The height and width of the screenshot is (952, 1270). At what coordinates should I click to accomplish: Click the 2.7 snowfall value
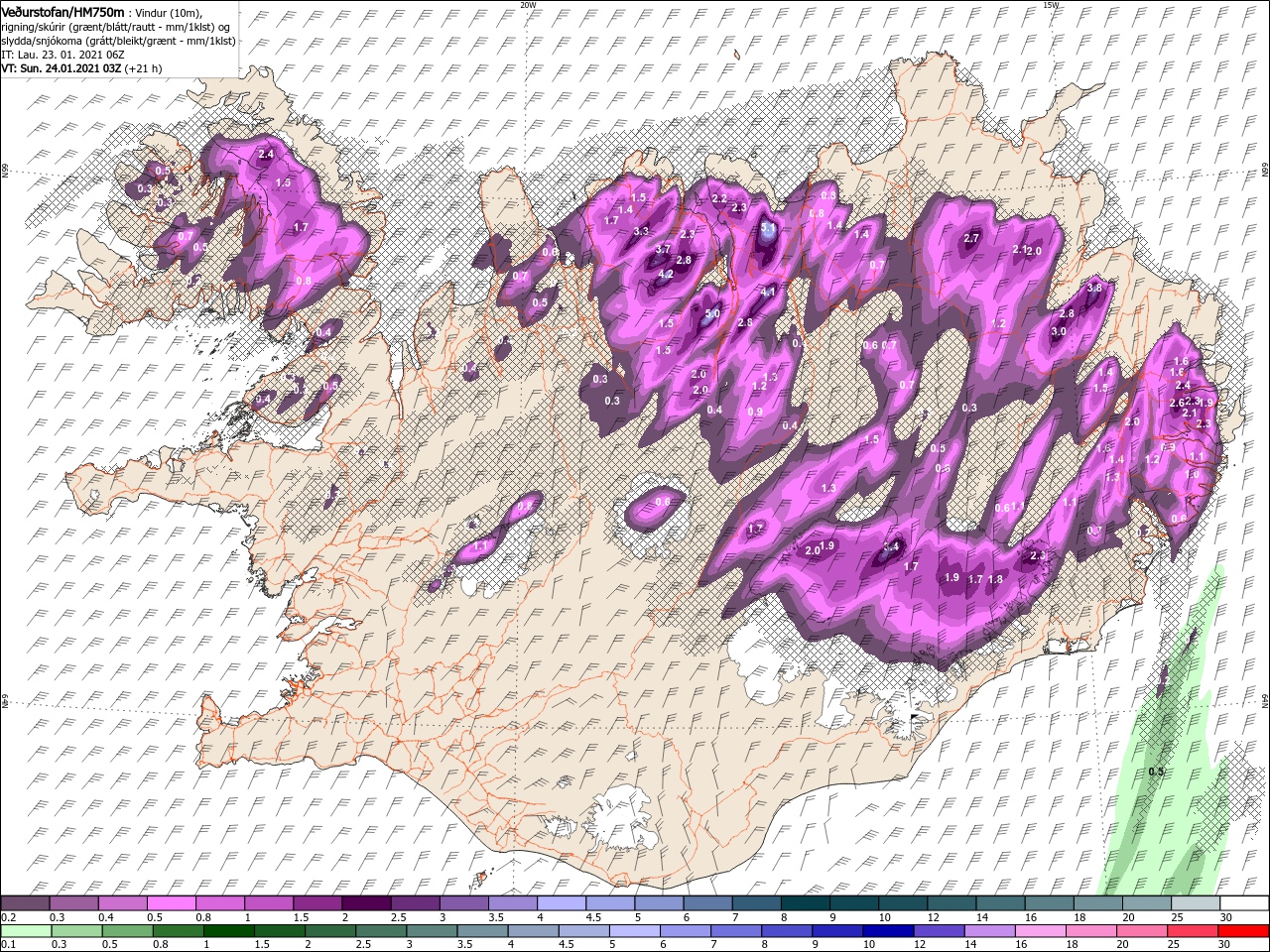(971, 238)
